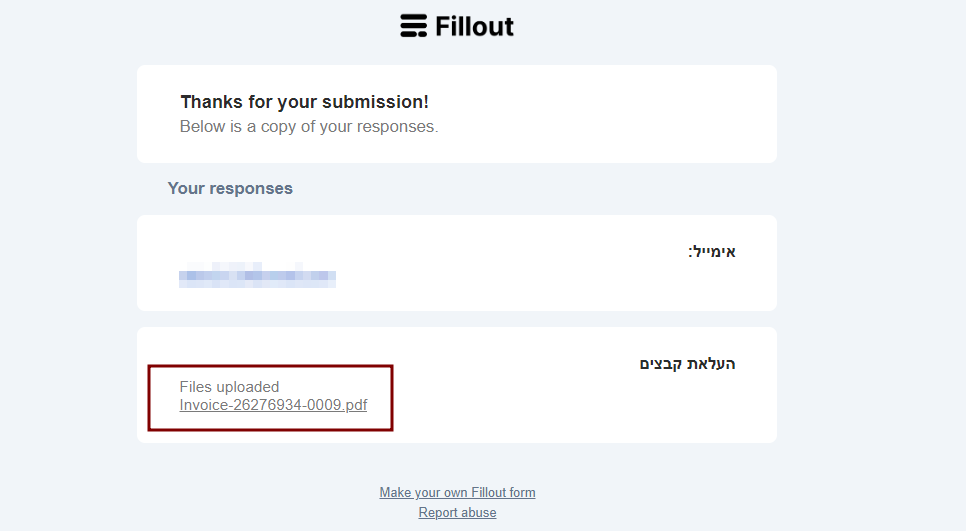Click the 'Below is a copy' subtitle text

308,127
